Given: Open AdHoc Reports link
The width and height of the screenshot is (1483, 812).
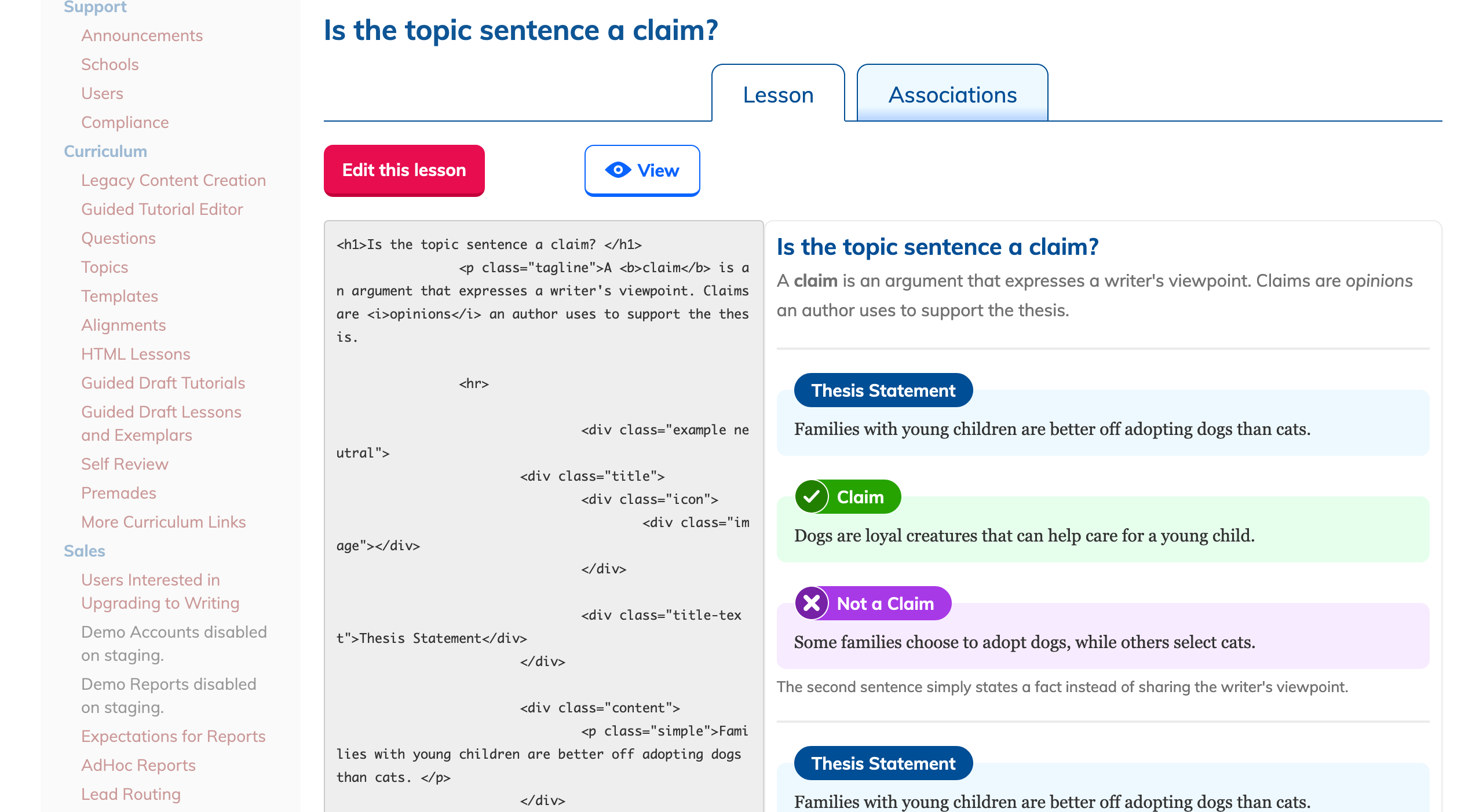Looking at the screenshot, I should click(x=138, y=766).
